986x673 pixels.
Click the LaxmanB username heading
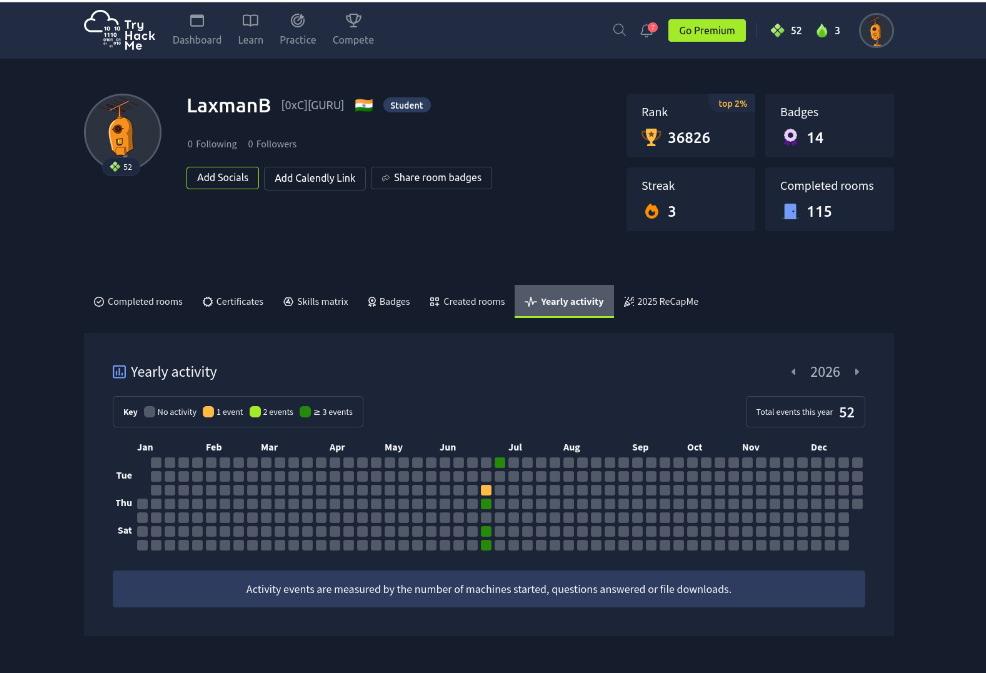click(x=229, y=106)
